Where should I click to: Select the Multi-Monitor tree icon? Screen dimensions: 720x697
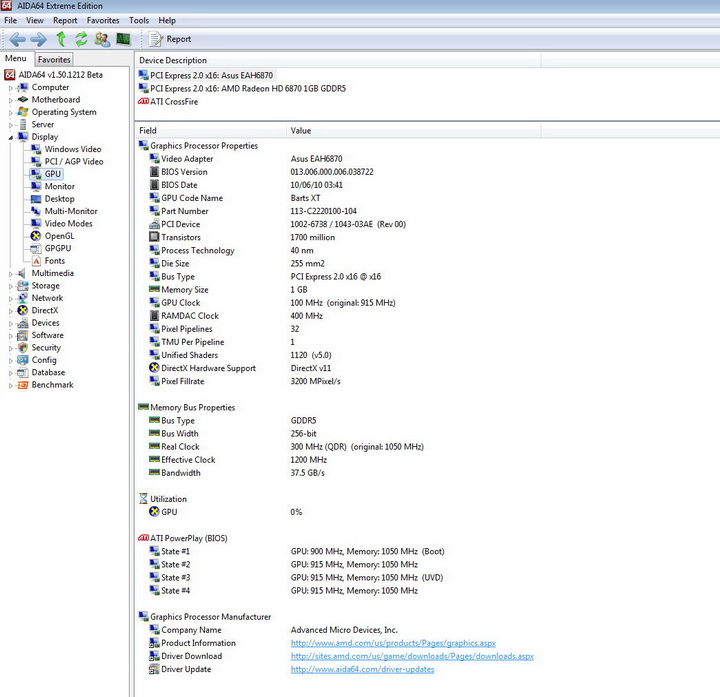pos(36,211)
